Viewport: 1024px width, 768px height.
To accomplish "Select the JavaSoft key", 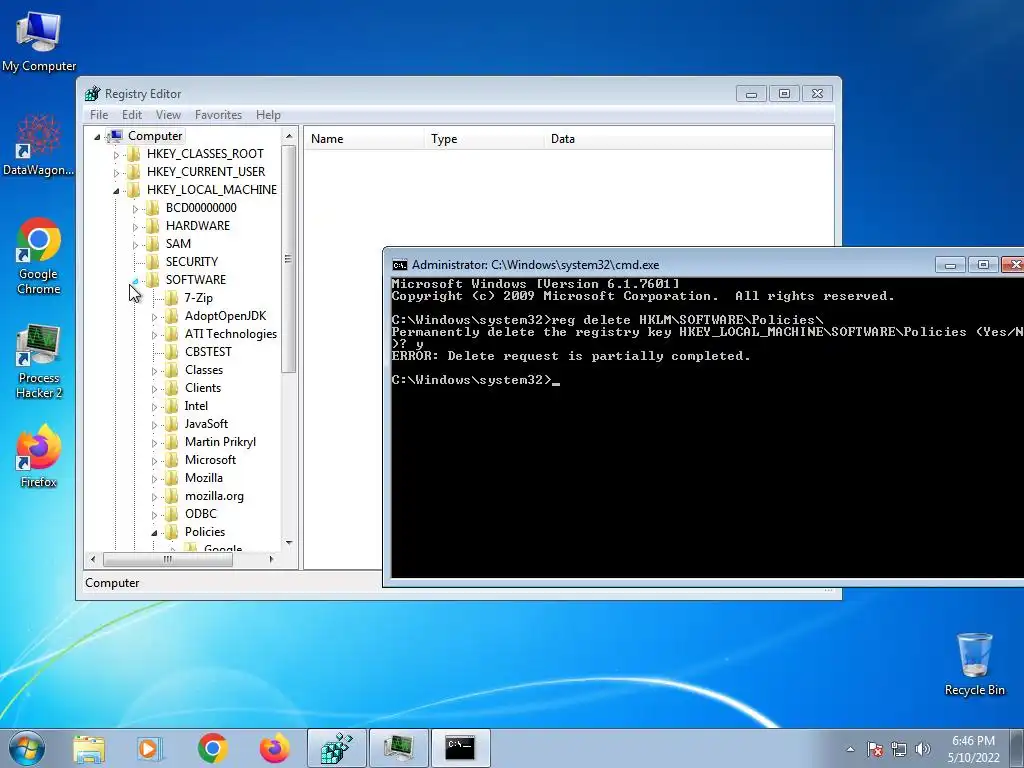I will [x=206, y=424].
